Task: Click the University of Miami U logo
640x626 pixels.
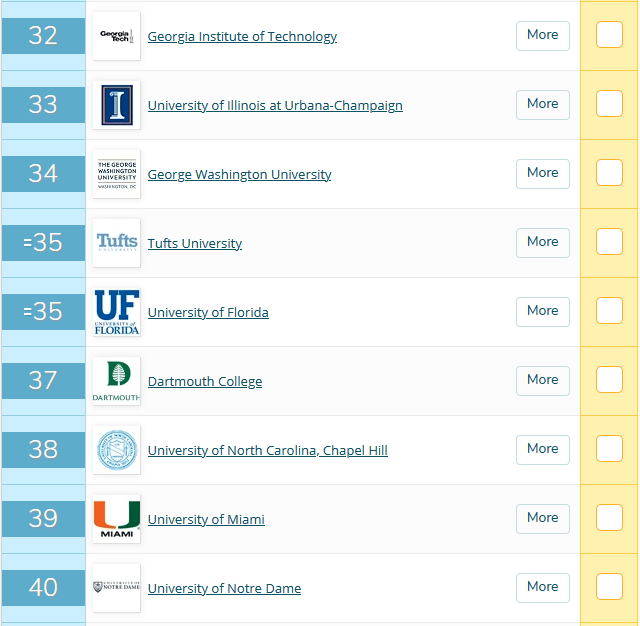Action: tap(116, 519)
